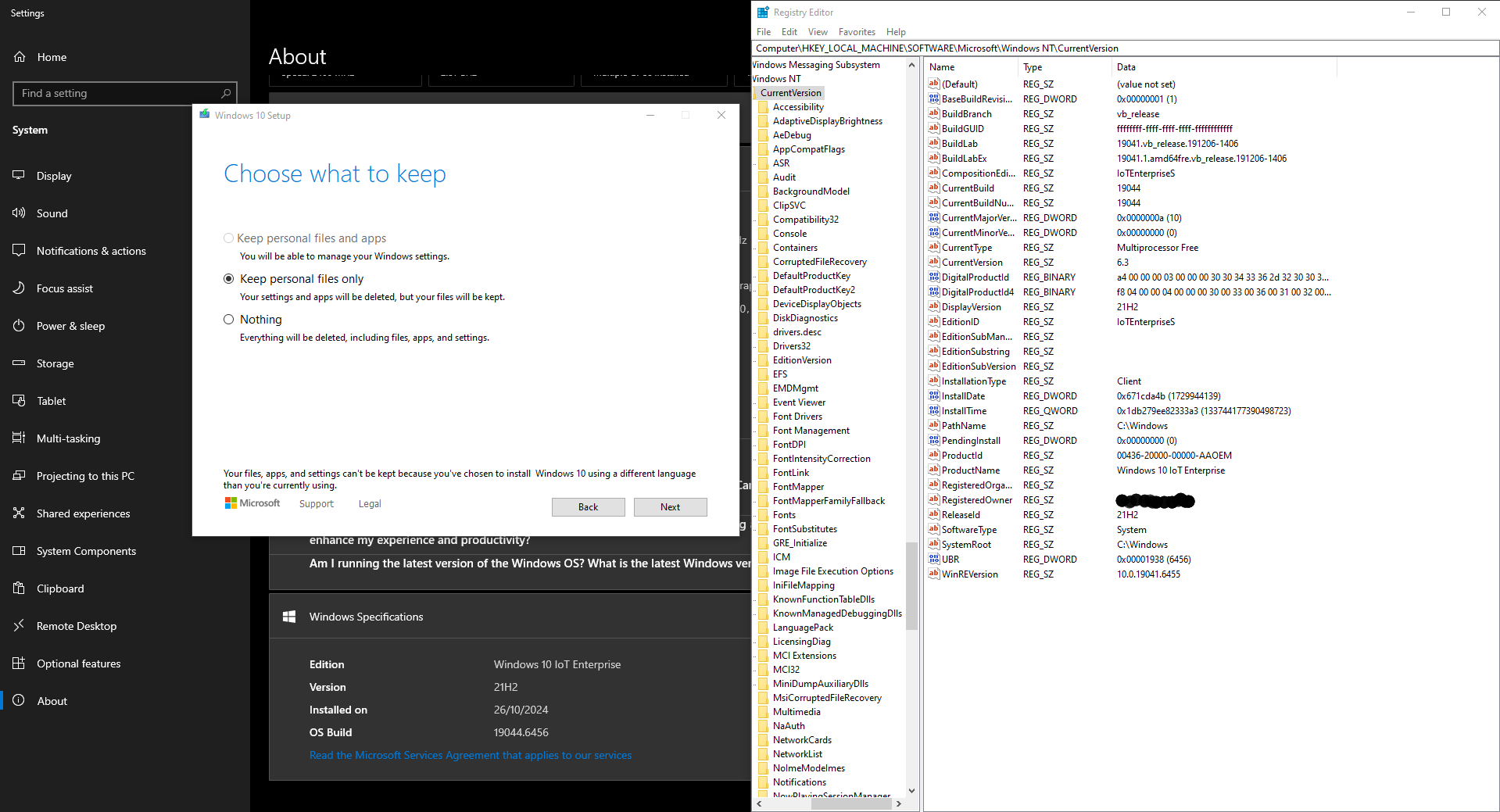This screenshot has width=1500, height=812.
Task: Click the 'Find a setting' search box
Action: 117,94
